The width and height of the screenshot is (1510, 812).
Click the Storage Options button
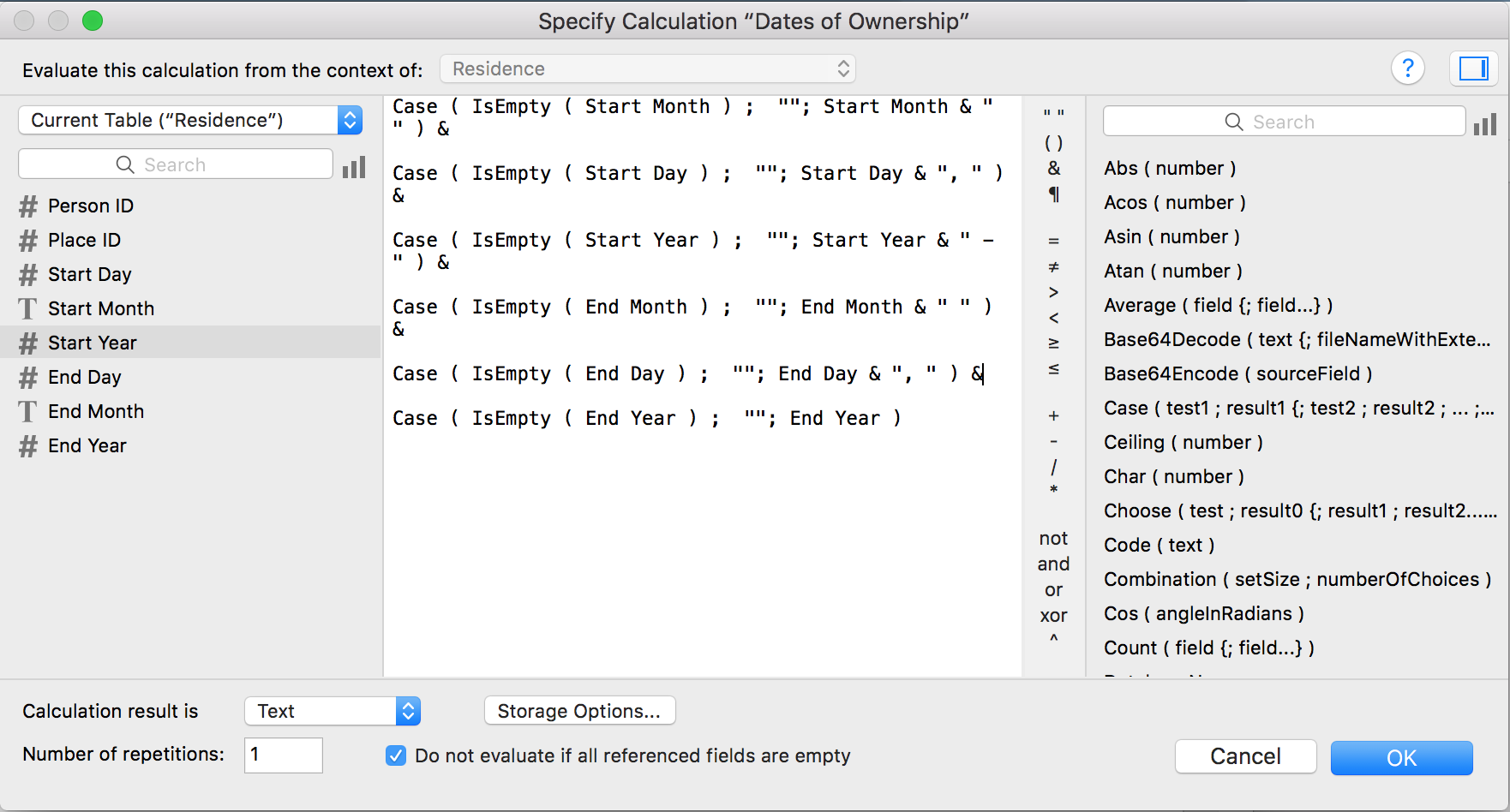[x=579, y=711]
